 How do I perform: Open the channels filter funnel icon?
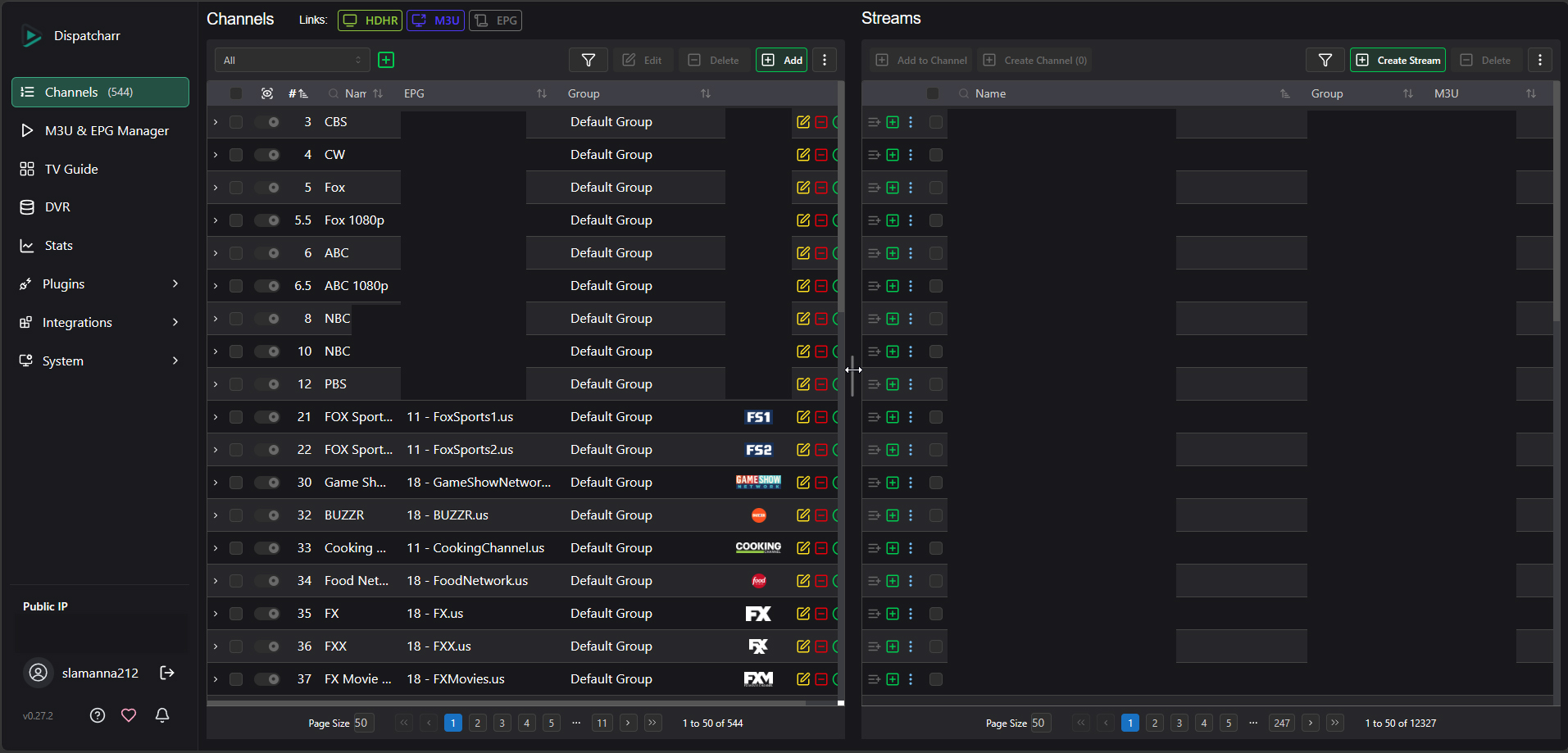589,60
